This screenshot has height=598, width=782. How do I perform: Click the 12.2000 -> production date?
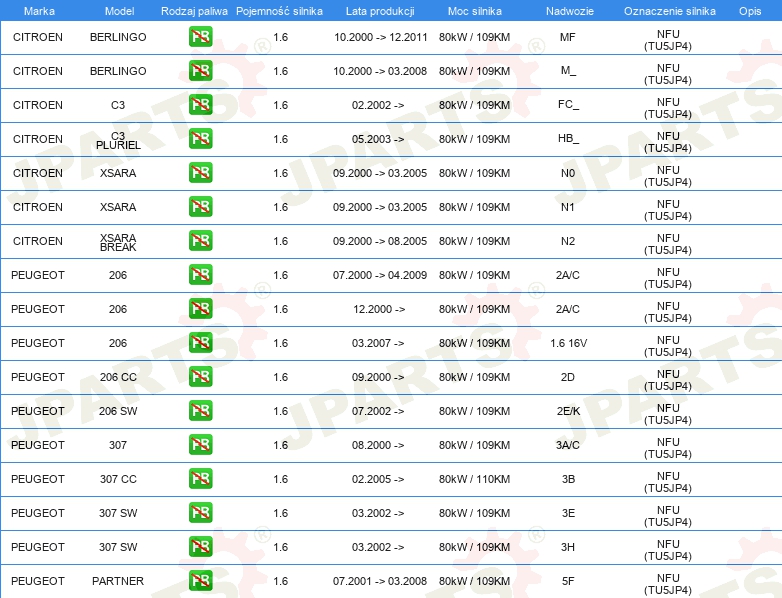[379, 309]
